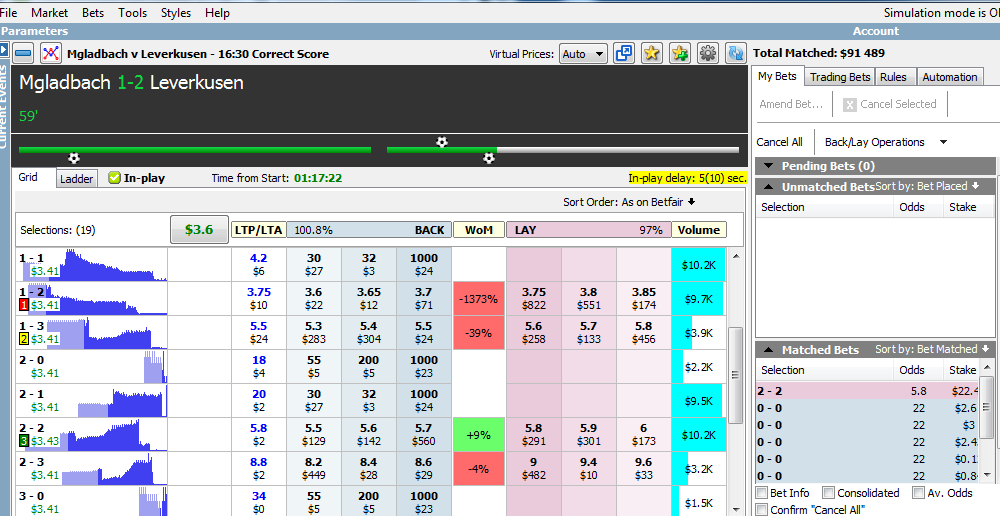1000x516 pixels.
Task: Switch to the Trading Bets tab
Action: click(840, 77)
